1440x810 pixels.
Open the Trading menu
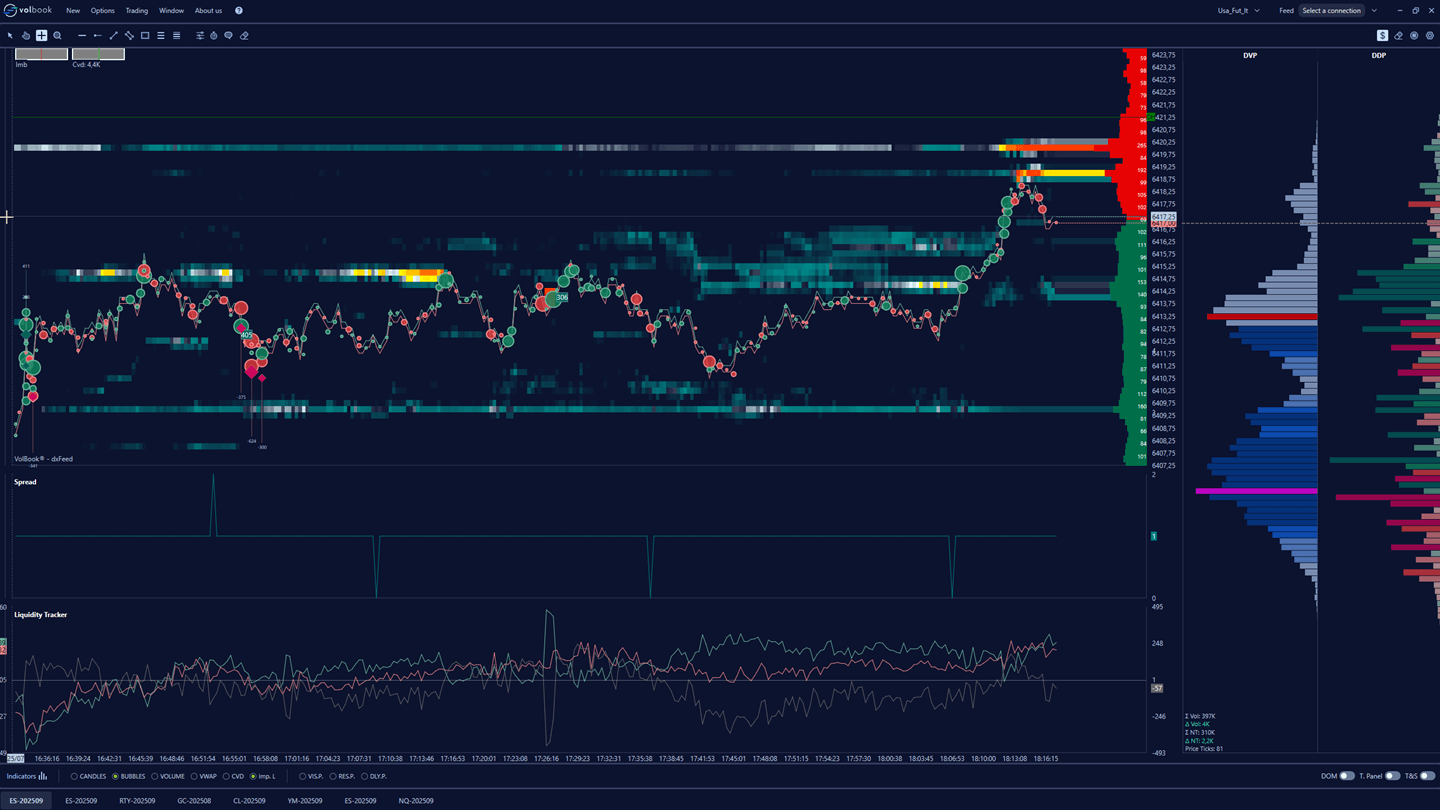[136, 11]
